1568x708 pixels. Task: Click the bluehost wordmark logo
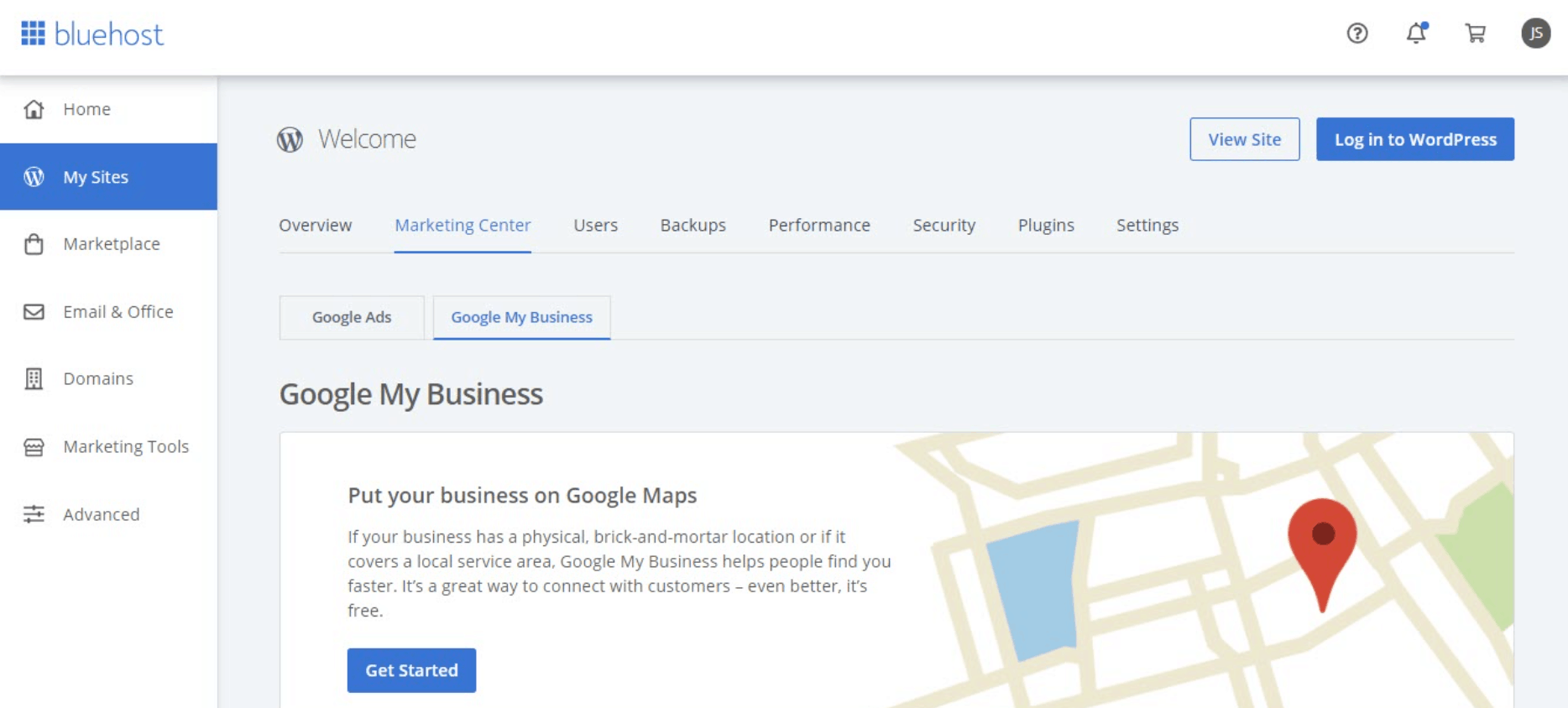click(x=109, y=34)
